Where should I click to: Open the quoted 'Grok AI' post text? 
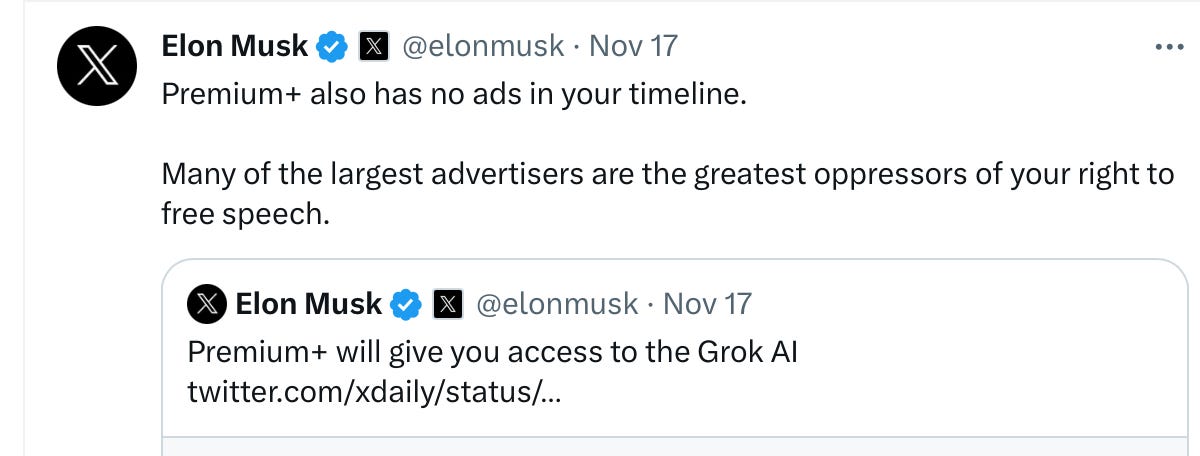tap(492, 352)
